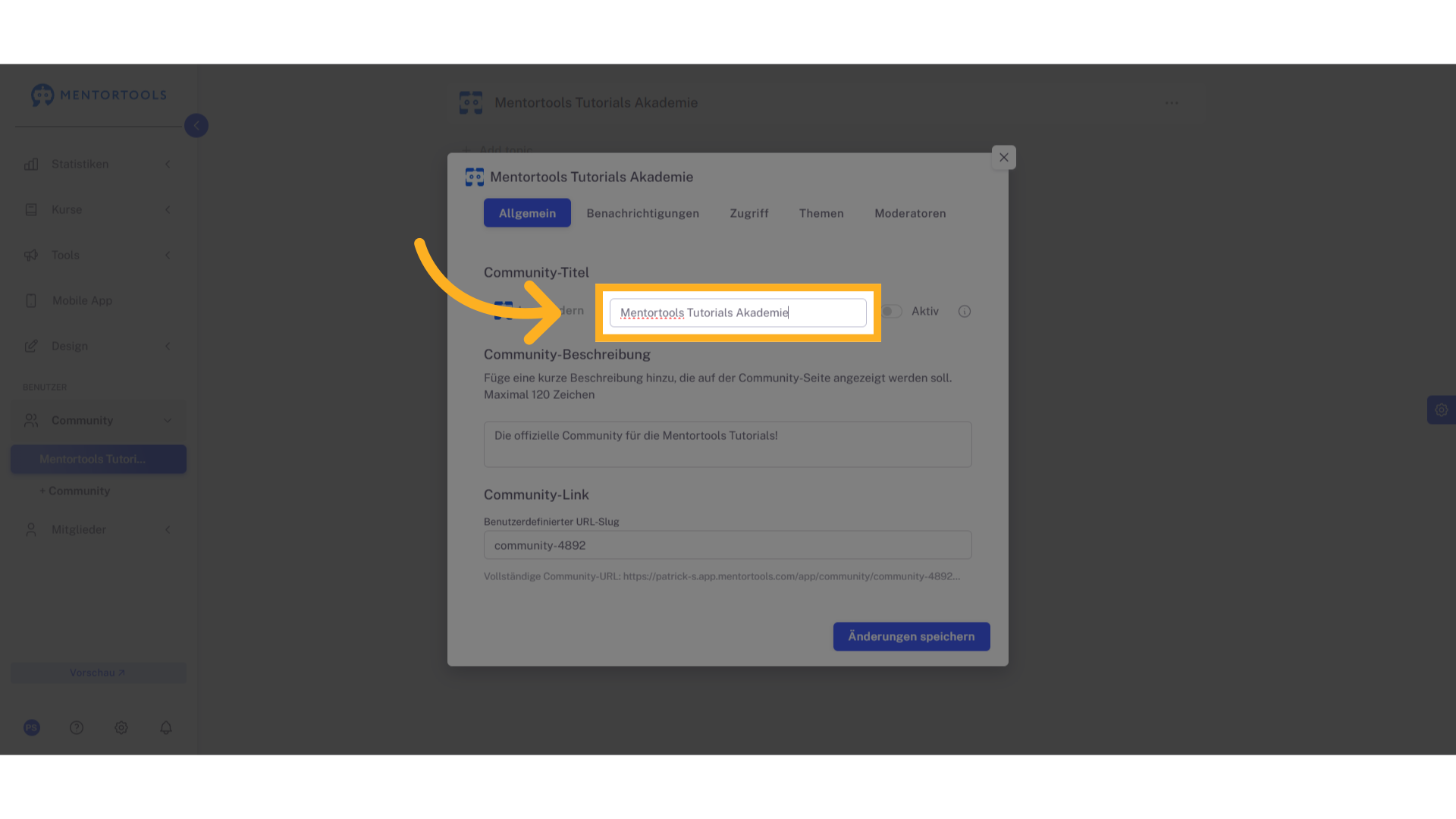Collapse sidebar with round arrow button

click(196, 126)
